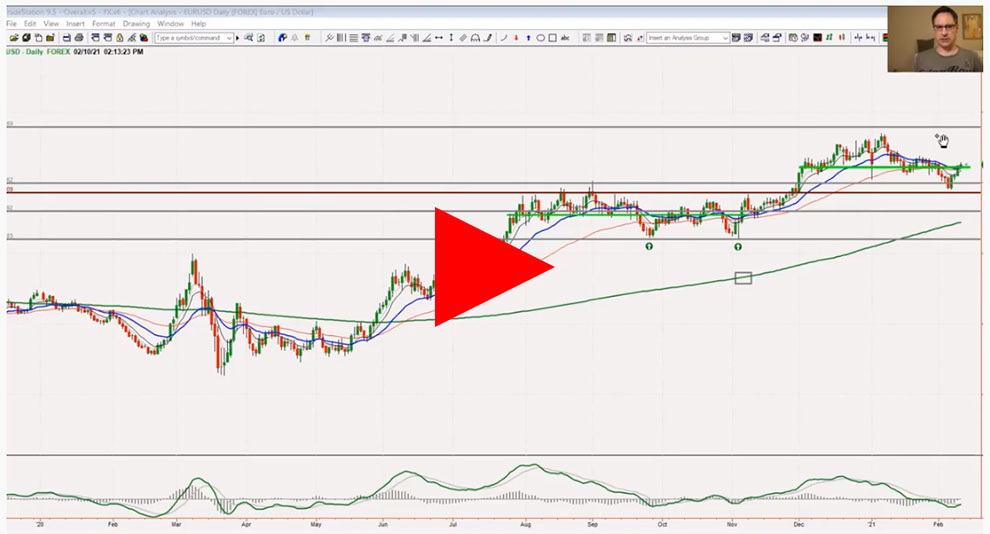Click the wavy lines indicator toolbar icon
The image size is (990, 534).
coord(628,38)
